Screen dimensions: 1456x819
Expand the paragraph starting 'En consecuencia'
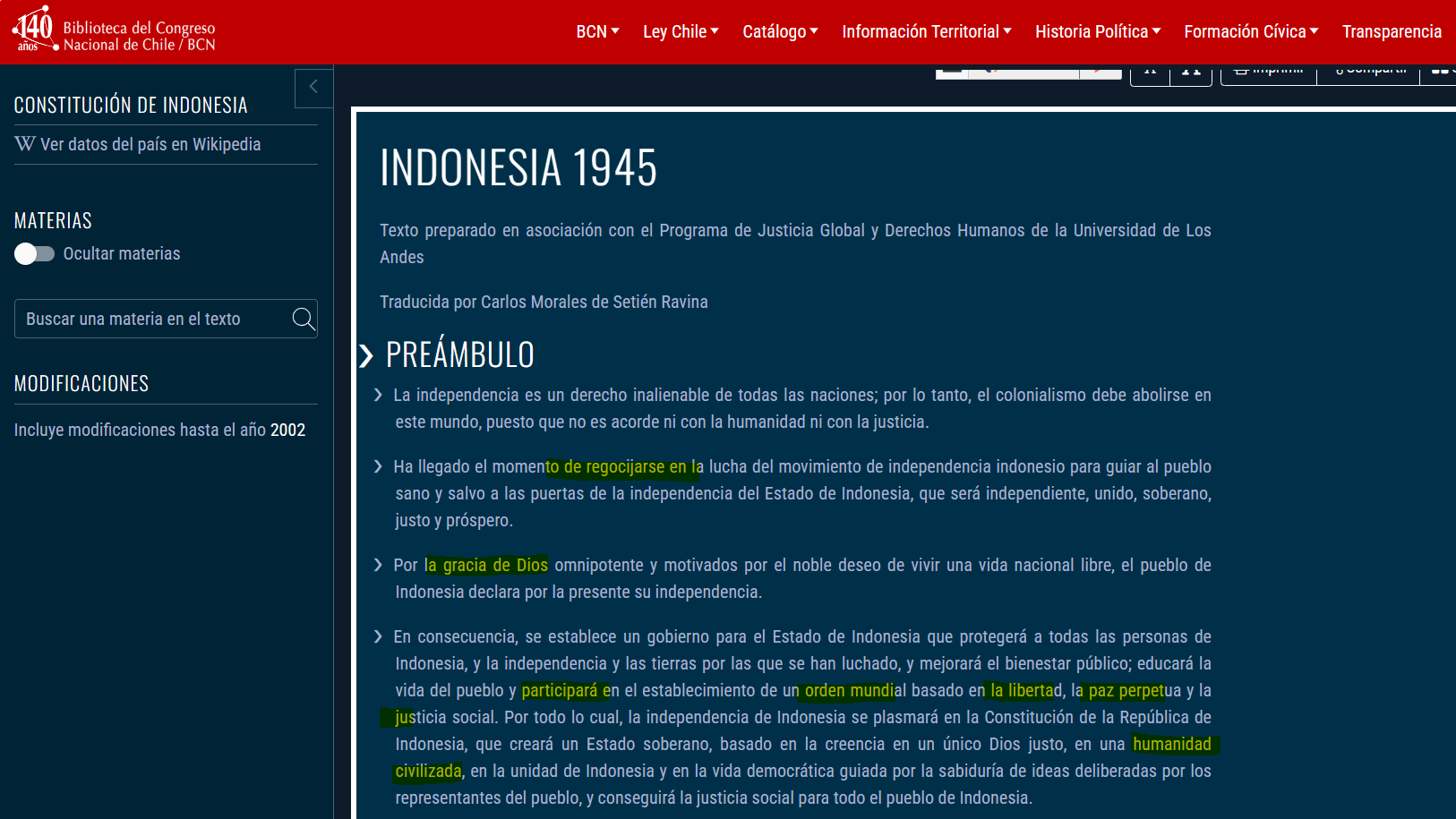(x=378, y=636)
